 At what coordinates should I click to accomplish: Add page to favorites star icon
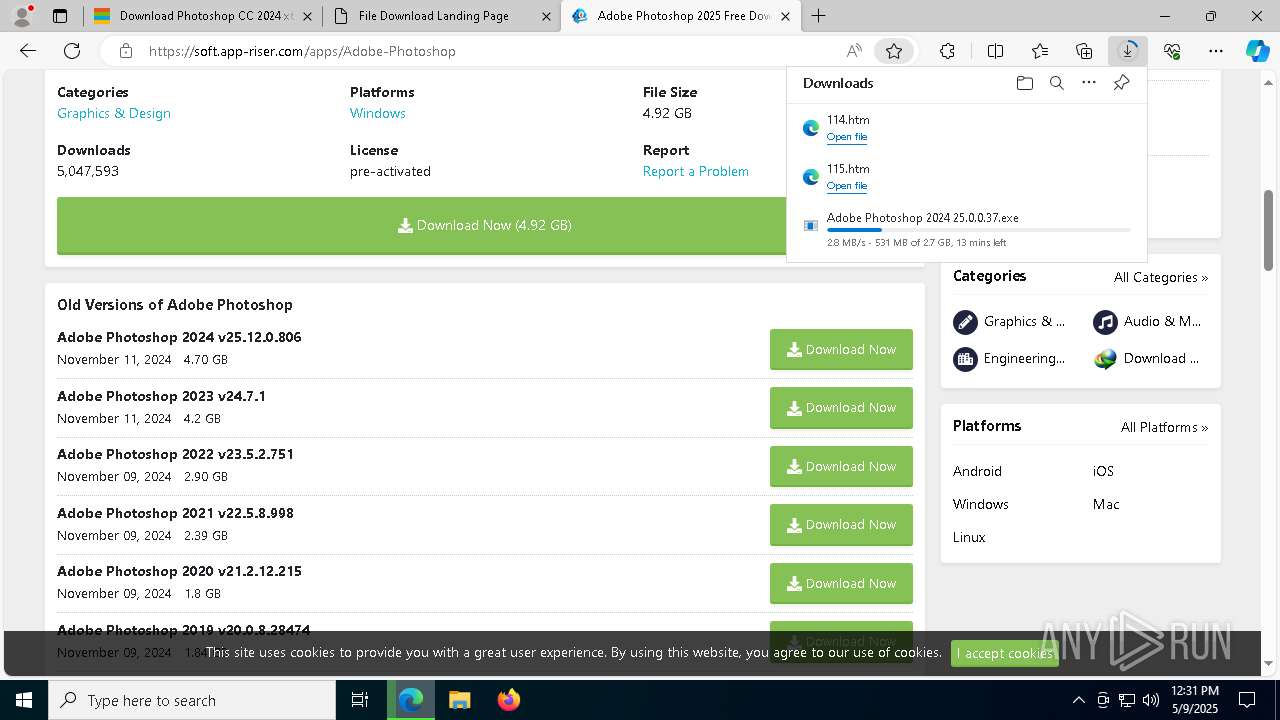[894, 51]
